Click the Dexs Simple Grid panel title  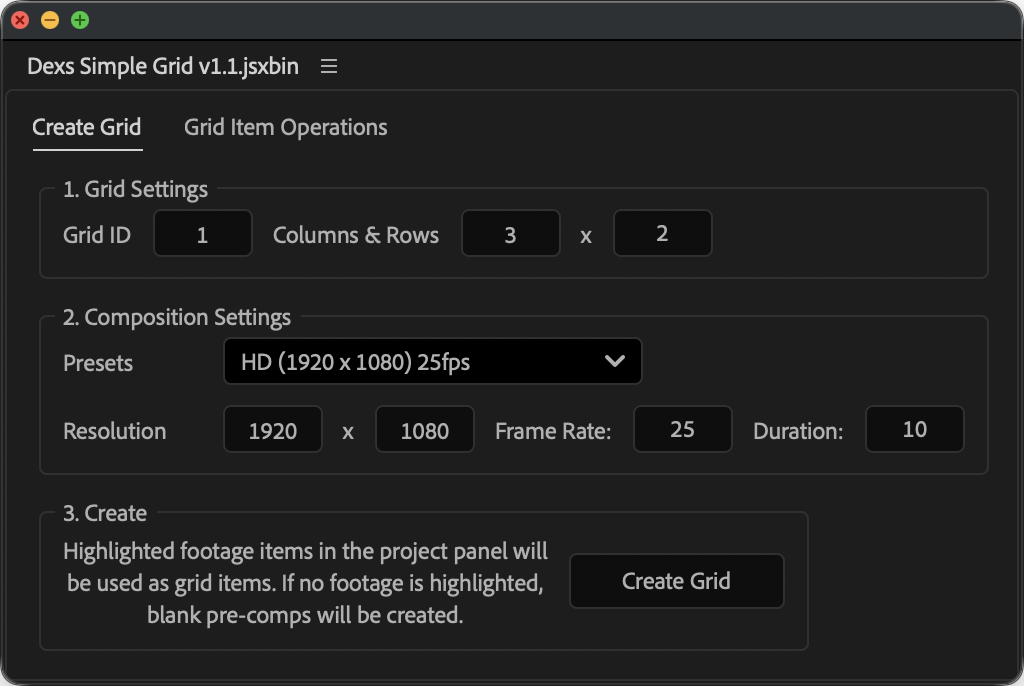tap(163, 67)
